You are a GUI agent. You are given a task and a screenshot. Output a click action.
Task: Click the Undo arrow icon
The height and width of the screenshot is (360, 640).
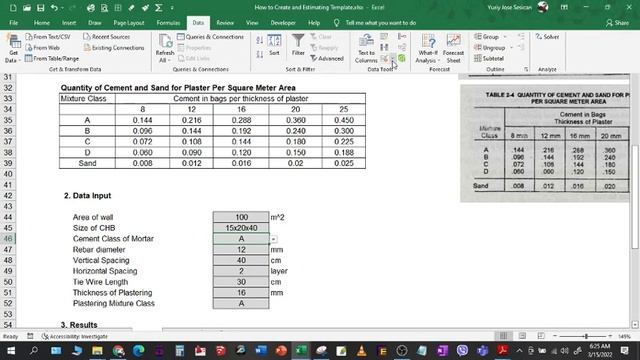(54, 8)
